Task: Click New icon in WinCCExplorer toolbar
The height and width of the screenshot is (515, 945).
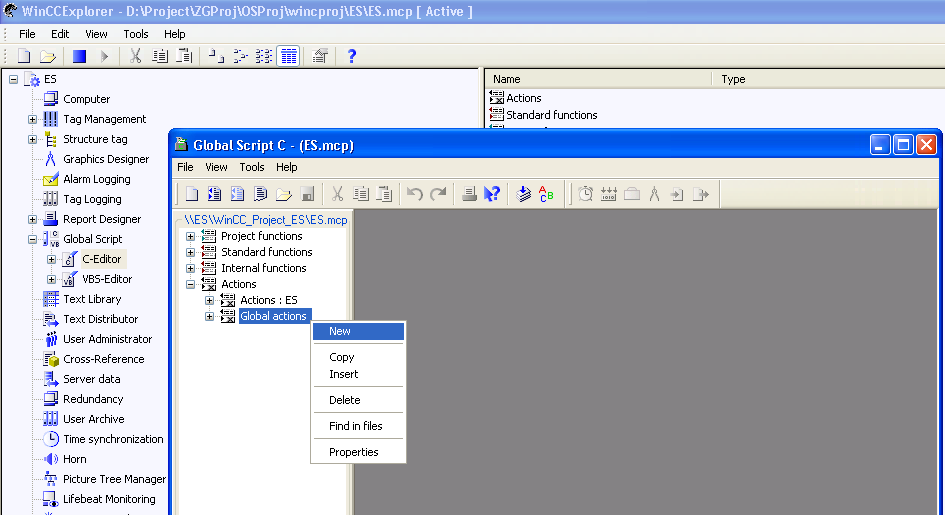Action: (x=24, y=56)
